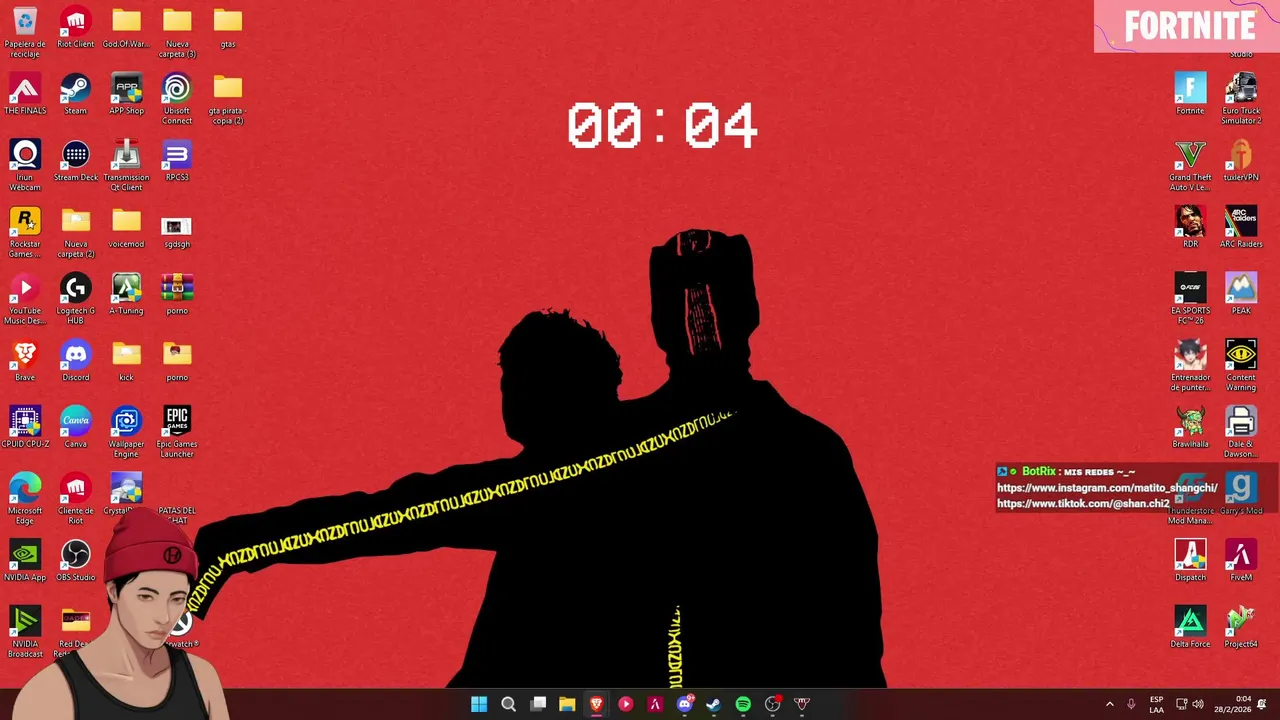Launch Microsoft Edge from desktop
This screenshot has width=1280, height=720.
25,499
